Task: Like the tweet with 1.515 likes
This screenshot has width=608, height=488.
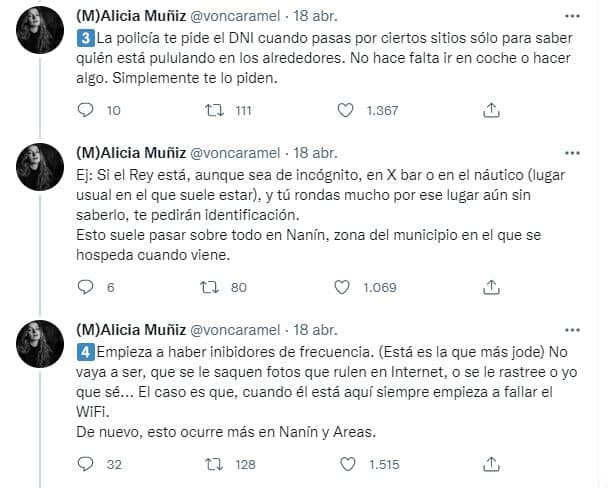Action: pos(348,464)
